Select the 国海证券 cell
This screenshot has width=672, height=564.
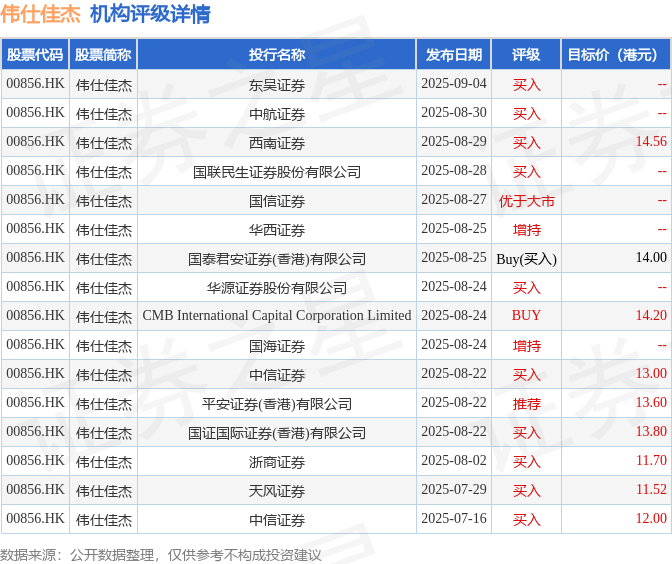(x=277, y=346)
